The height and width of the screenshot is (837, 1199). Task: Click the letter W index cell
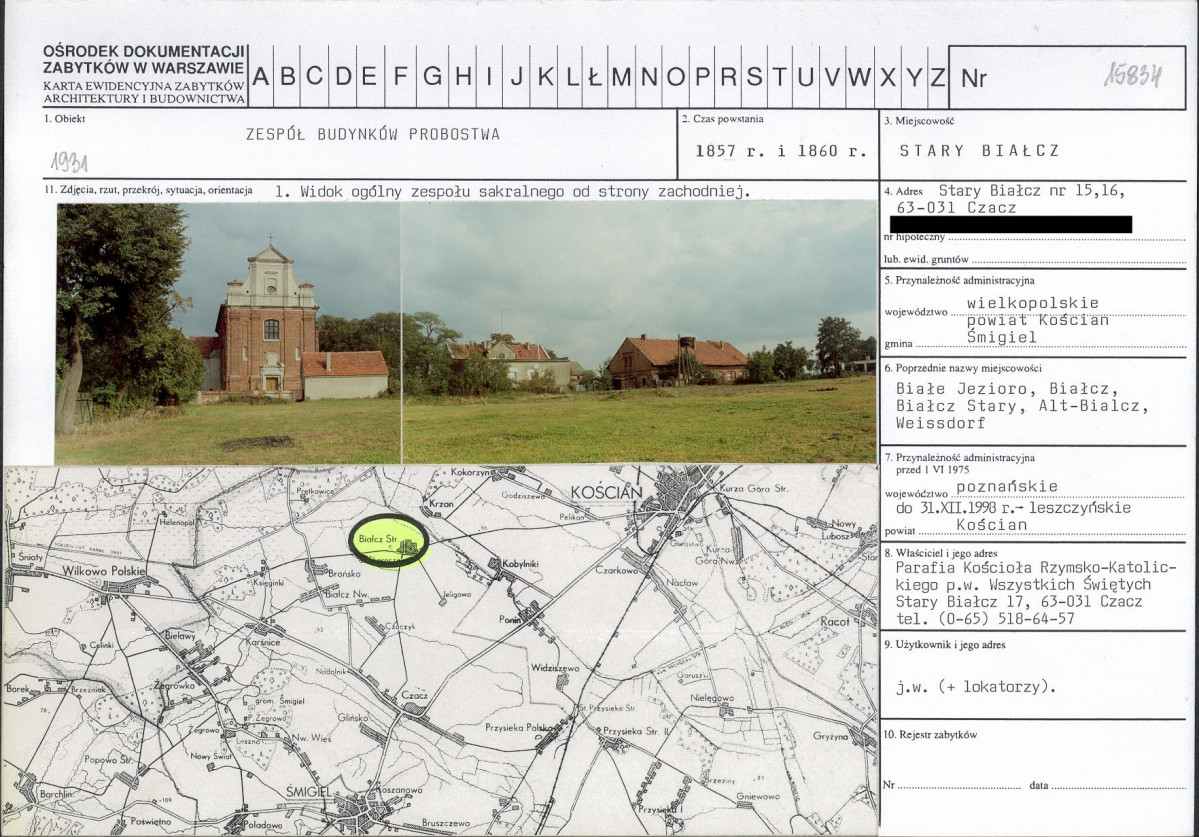[x=859, y=76]
